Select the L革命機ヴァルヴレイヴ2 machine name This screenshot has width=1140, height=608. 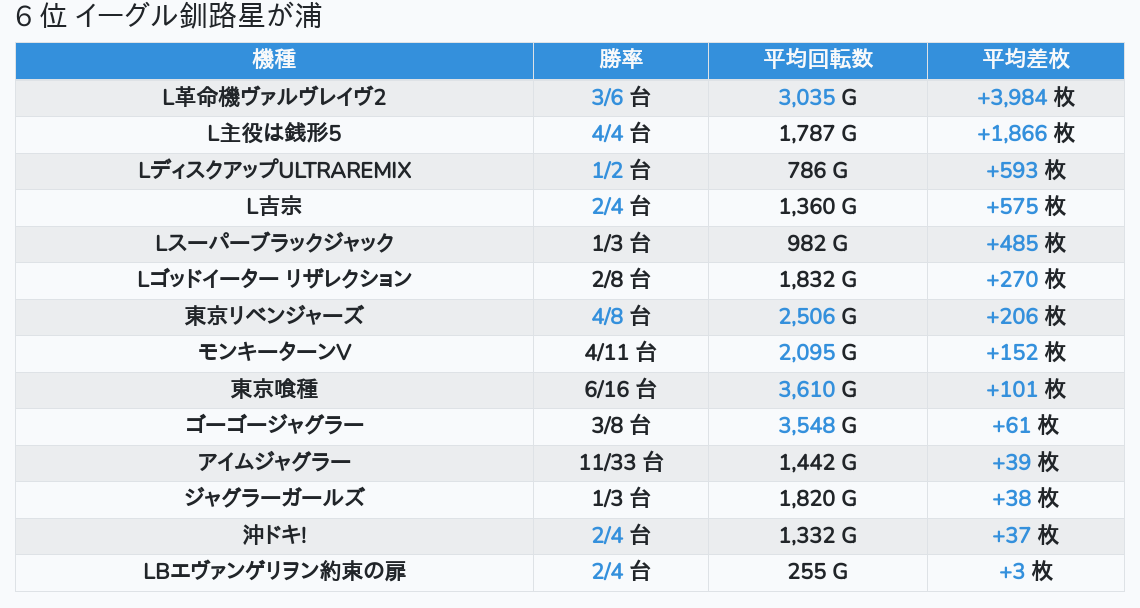(x=274, y=97)
